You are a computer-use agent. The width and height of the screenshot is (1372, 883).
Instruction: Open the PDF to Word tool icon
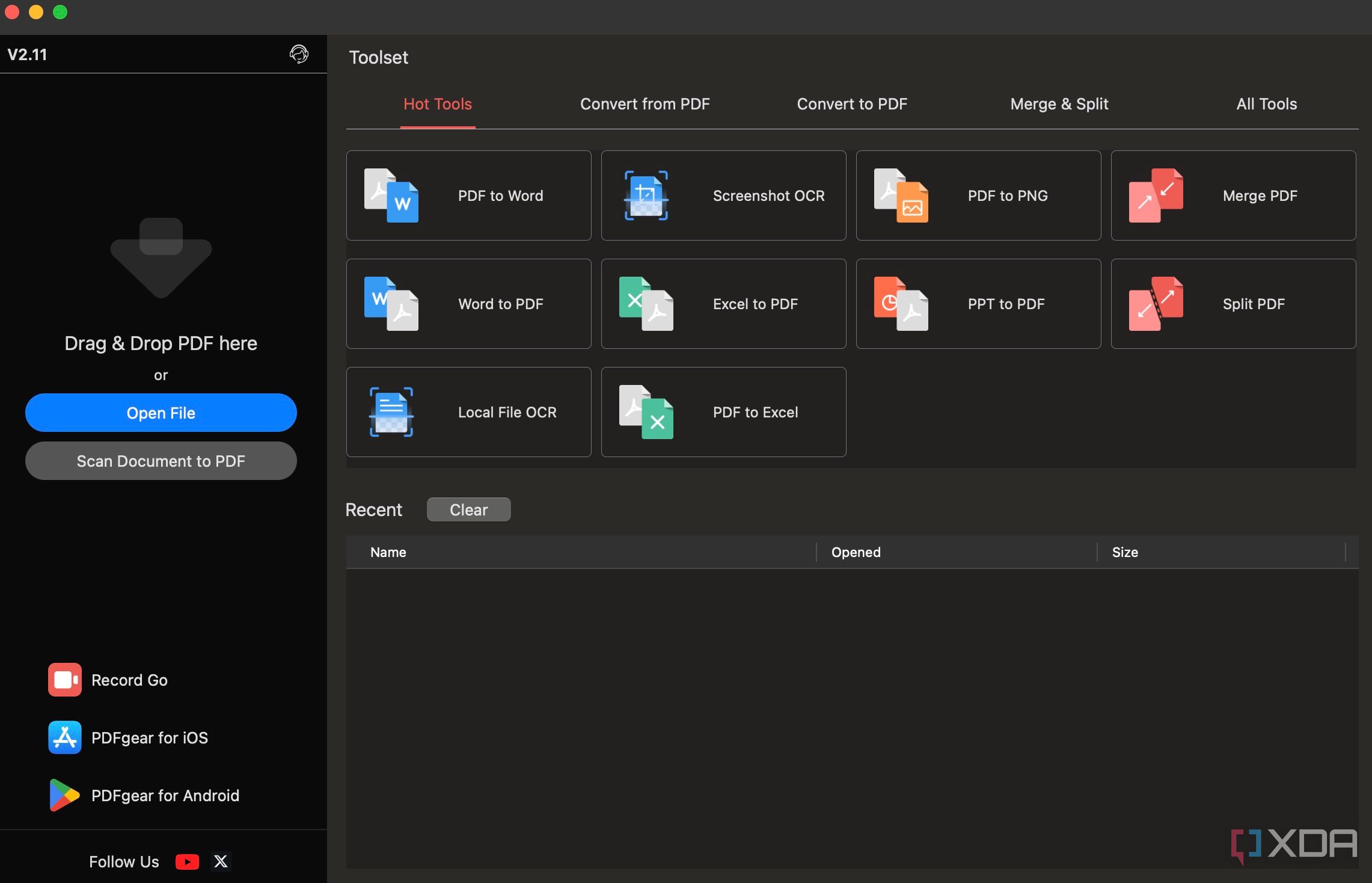click(391, 195)
